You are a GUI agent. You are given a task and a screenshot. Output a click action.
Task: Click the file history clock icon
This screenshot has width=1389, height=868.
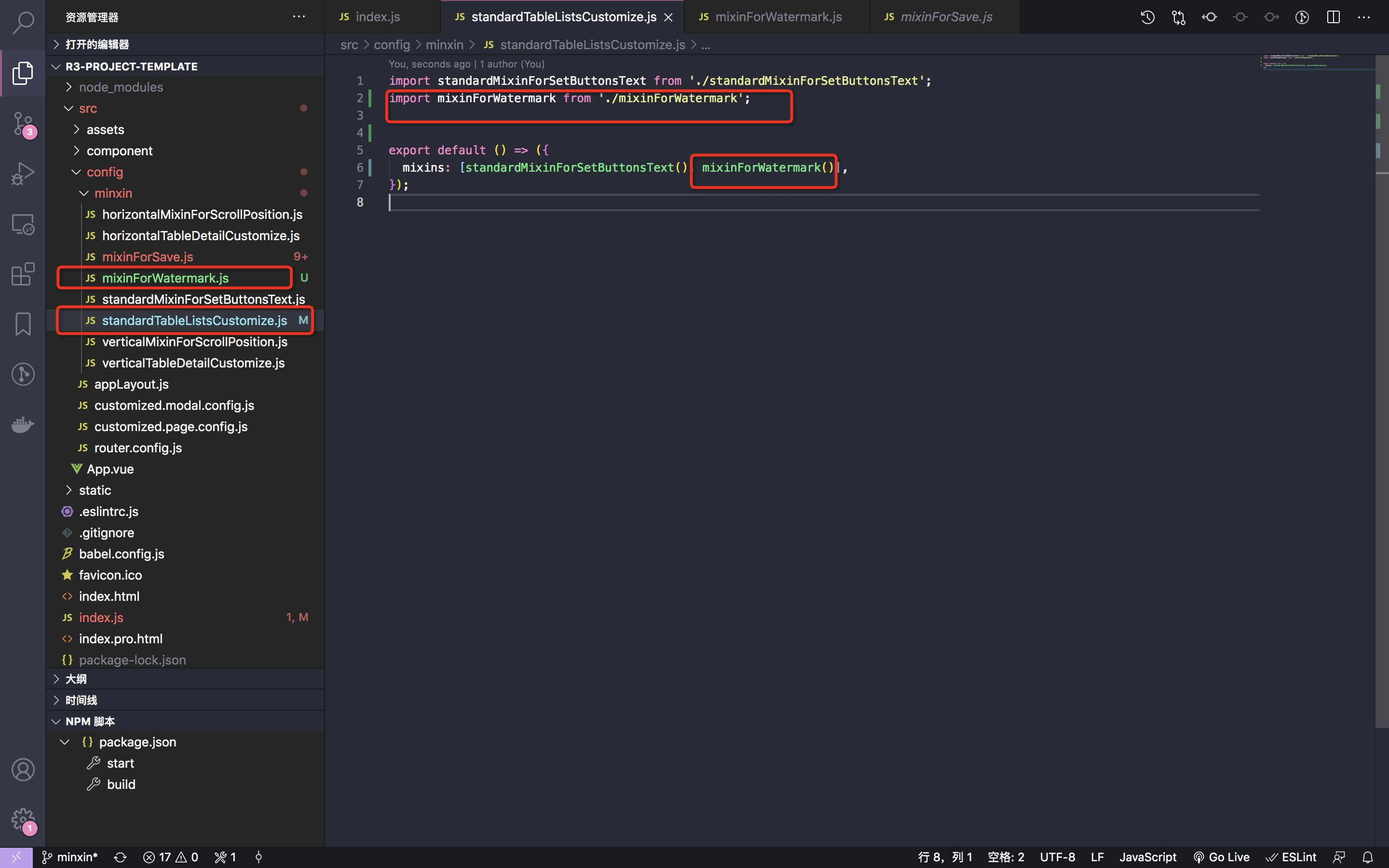click(x=1147, y=17)
